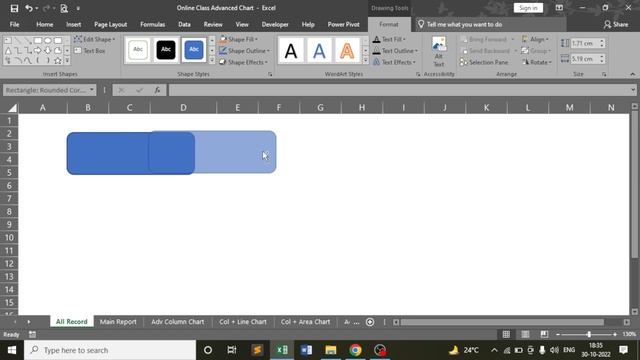Click the zoom slider handle
The image size is (640, 360).
pyautogui.click(x=589, y=334)
